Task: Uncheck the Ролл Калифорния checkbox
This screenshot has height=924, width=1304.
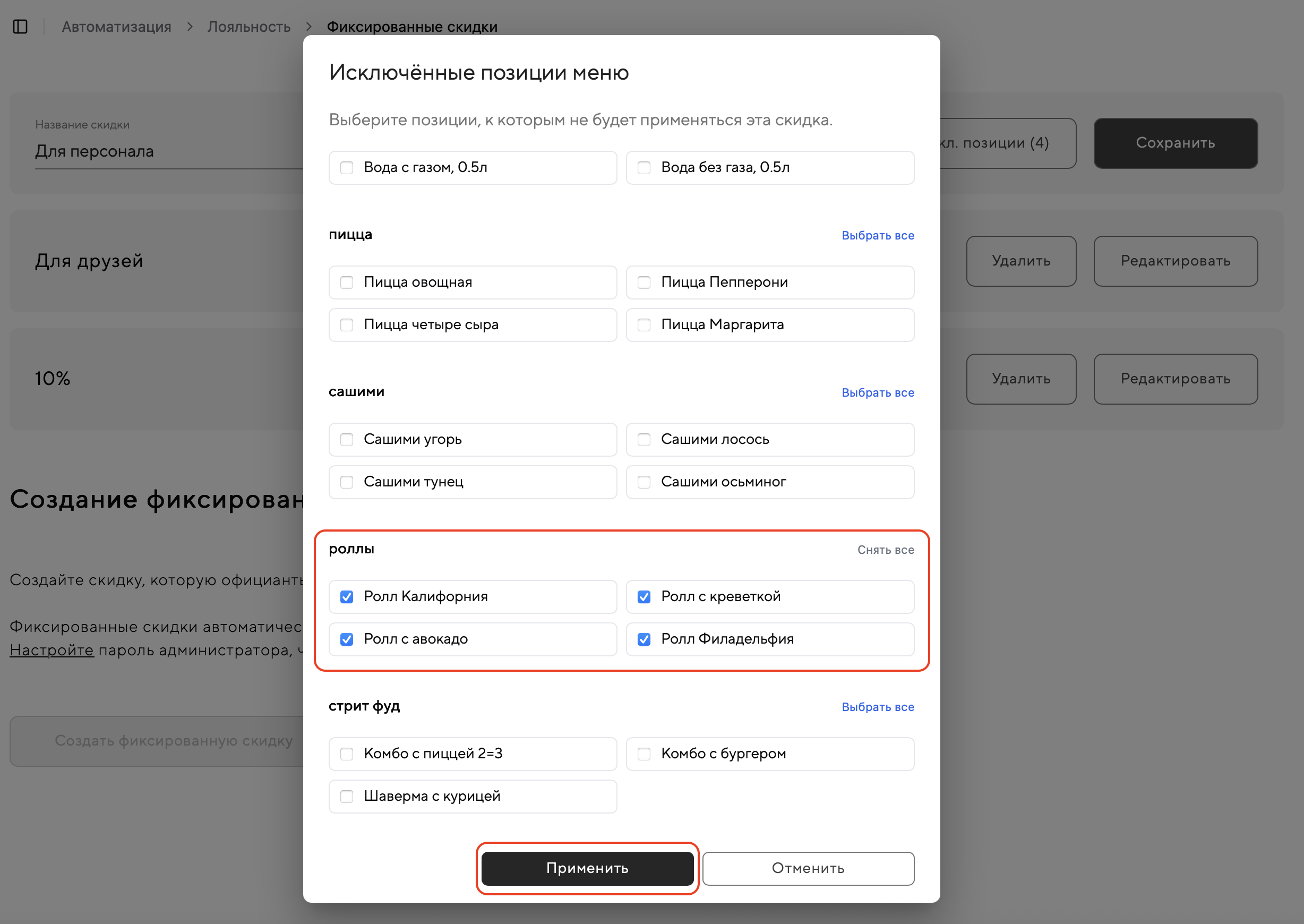Action: pyautogui.click(x=347, y=597)
